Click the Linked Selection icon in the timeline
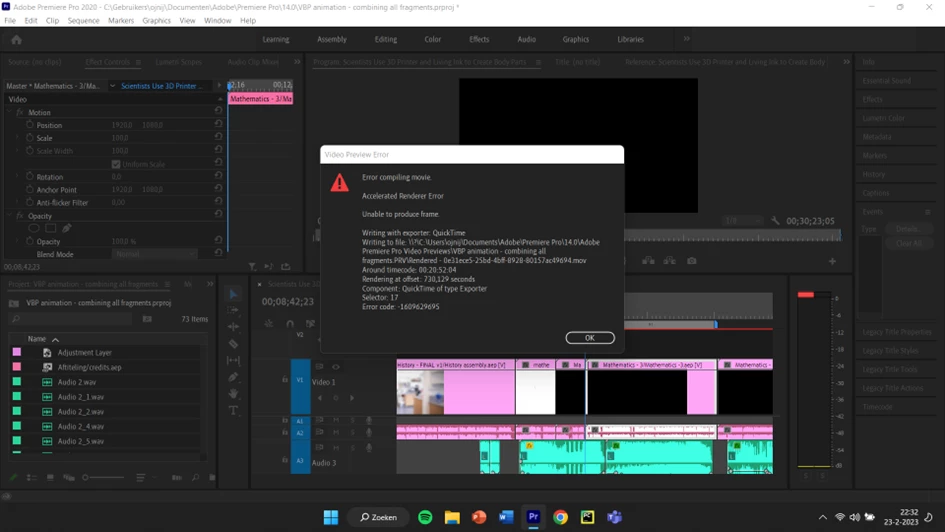Image resolution: width=945 pixels, height=532 pixels. (310, 324)
